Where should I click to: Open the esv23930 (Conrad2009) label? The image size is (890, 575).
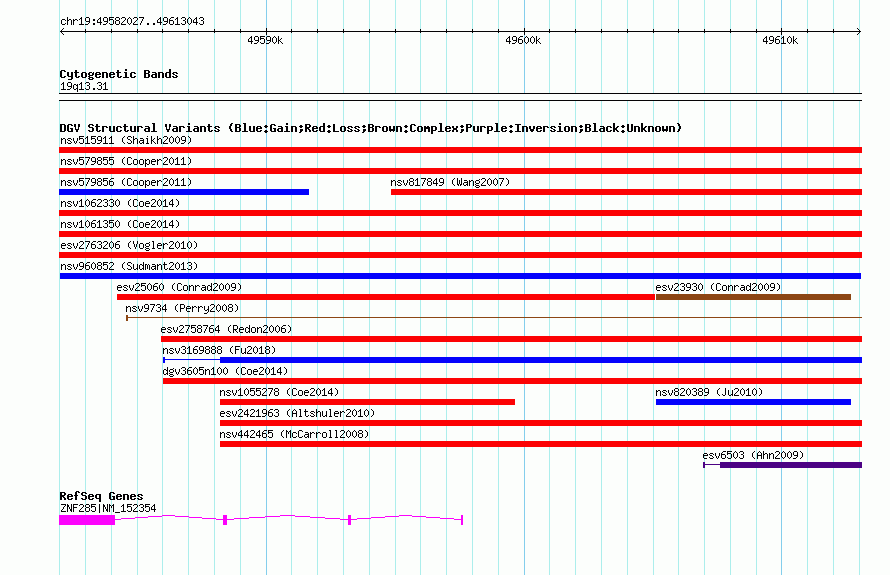coord(718,287)
